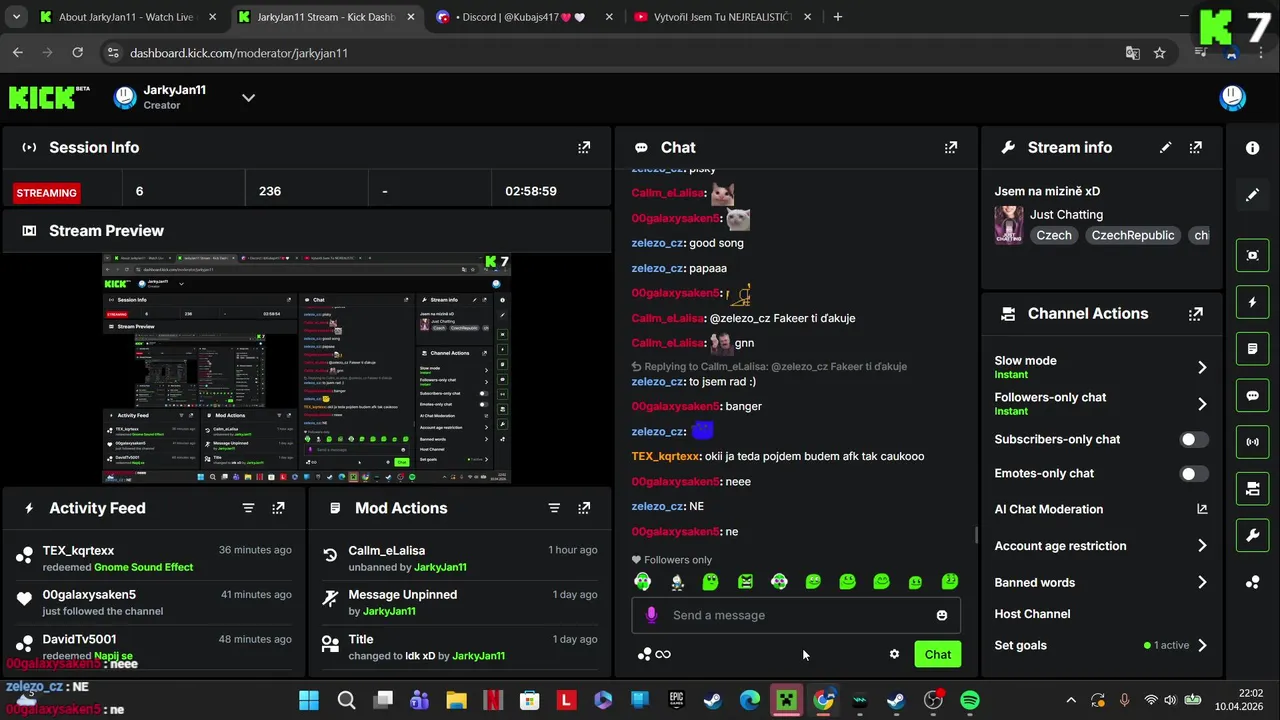Open Spotify from the taskbar

[970, 700]
